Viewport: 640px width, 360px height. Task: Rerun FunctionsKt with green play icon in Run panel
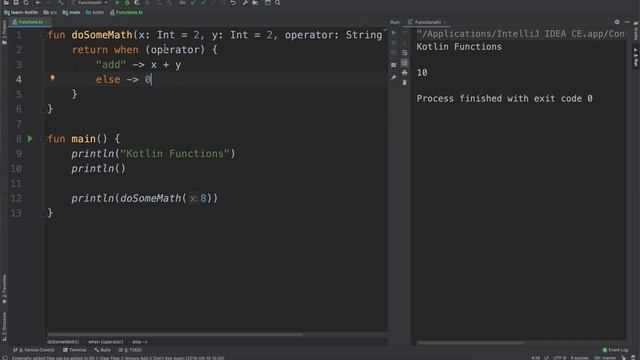coord(394,33)
